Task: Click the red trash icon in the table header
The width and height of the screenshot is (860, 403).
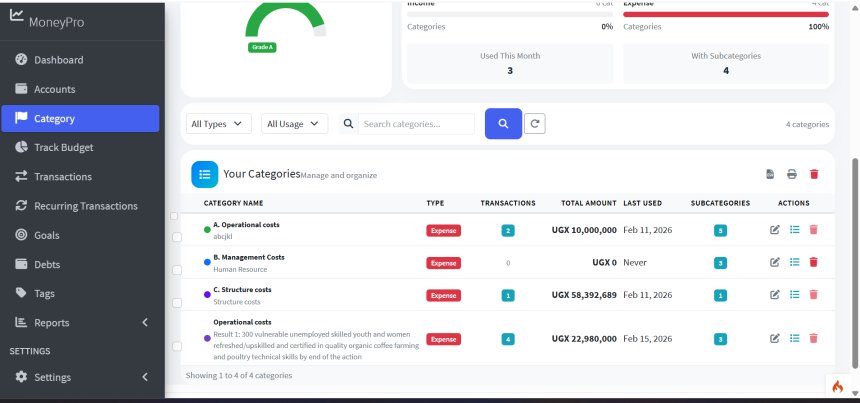Action: [x=814, y=174]
